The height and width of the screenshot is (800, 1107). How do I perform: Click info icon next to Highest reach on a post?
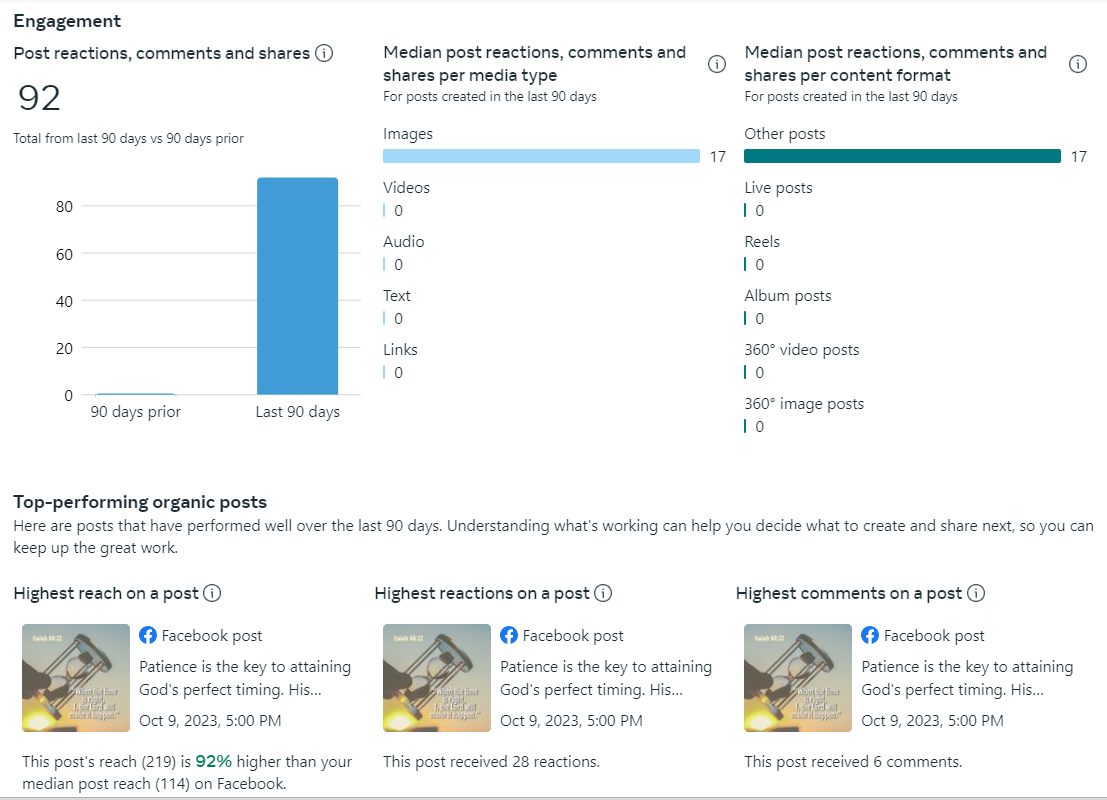coord(212,593)
